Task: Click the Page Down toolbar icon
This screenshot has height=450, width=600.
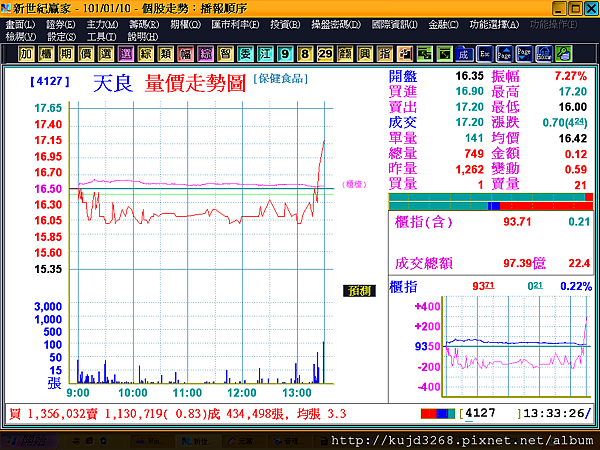Action: pos(524,54)
